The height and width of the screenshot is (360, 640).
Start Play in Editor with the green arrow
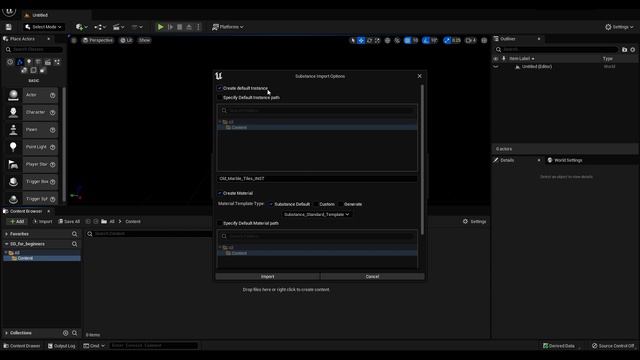coord(160,27)
